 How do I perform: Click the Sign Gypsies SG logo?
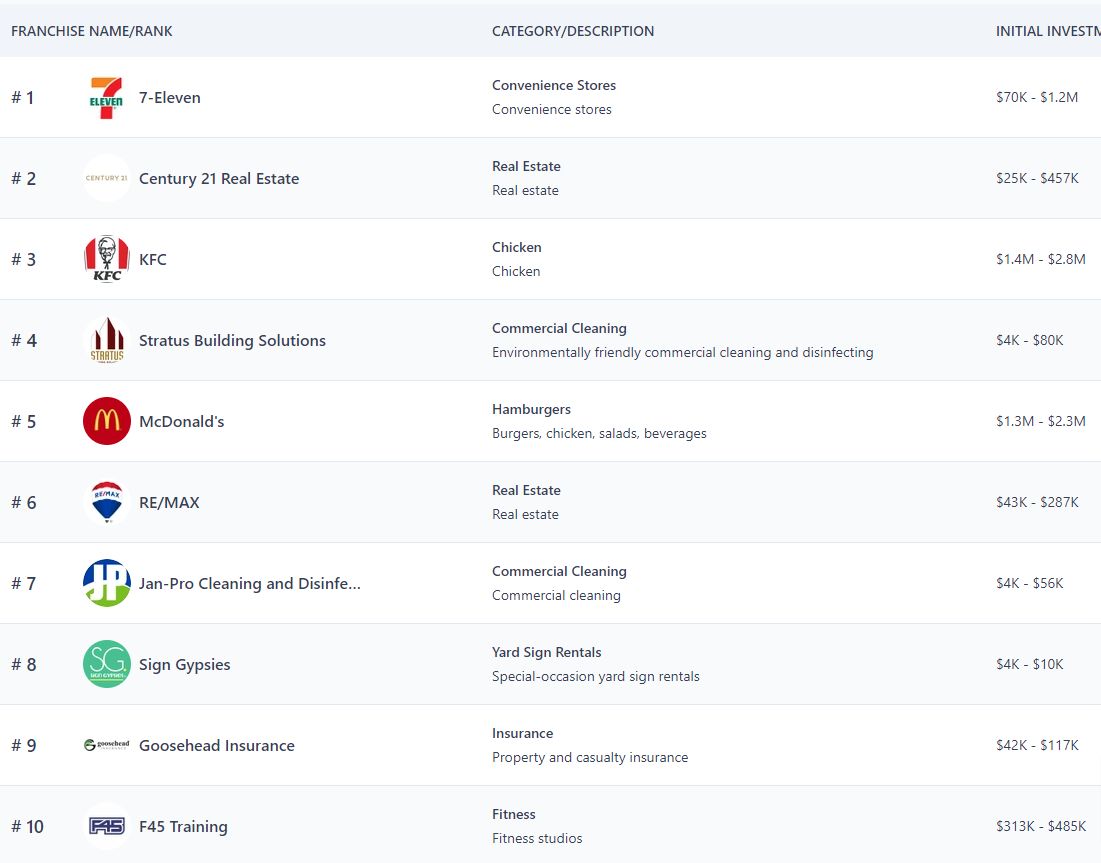[x=107, y=664]
